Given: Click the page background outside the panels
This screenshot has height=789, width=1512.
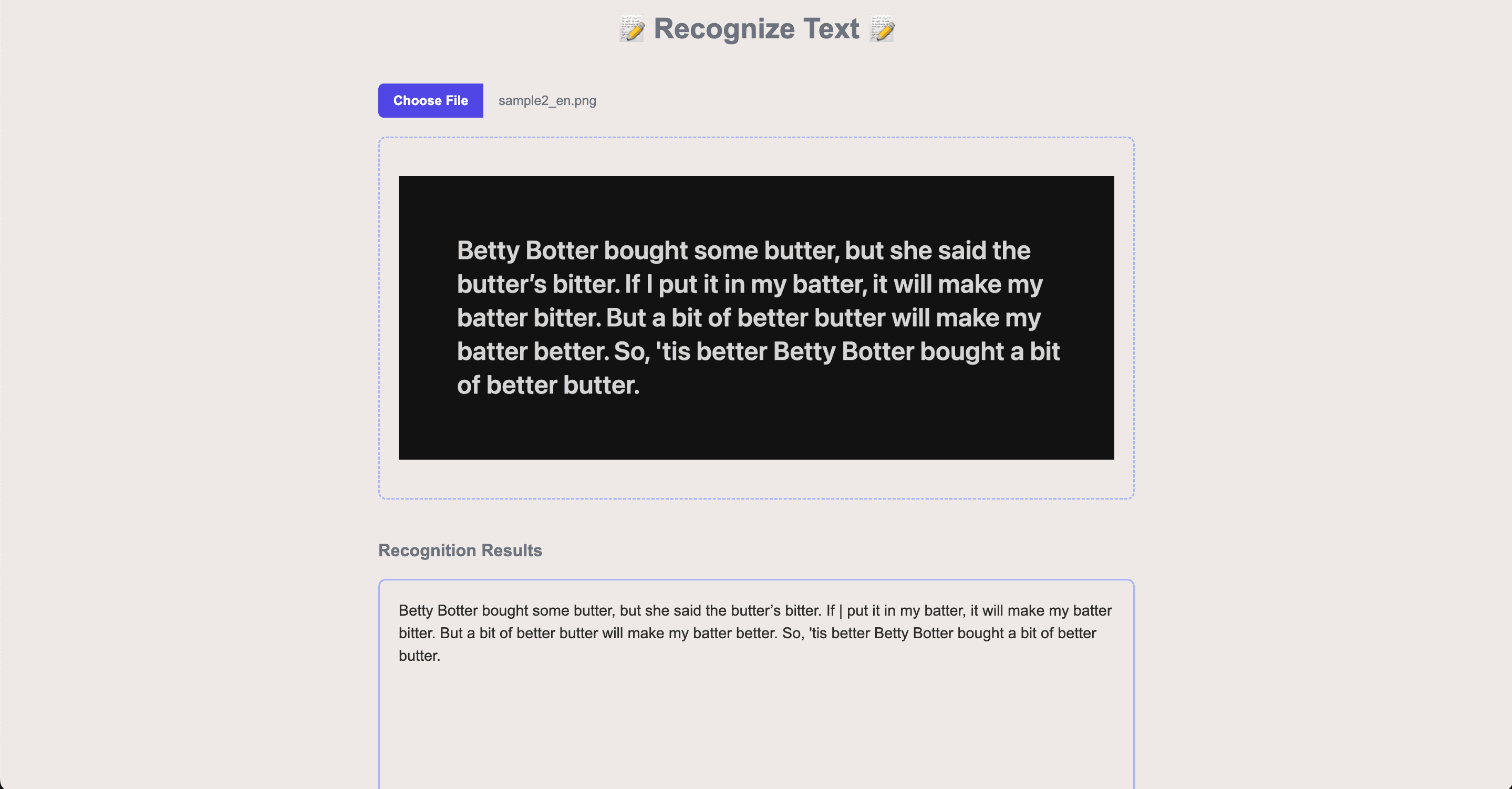Looking at the screenshot, I should (x=176, y=352).
